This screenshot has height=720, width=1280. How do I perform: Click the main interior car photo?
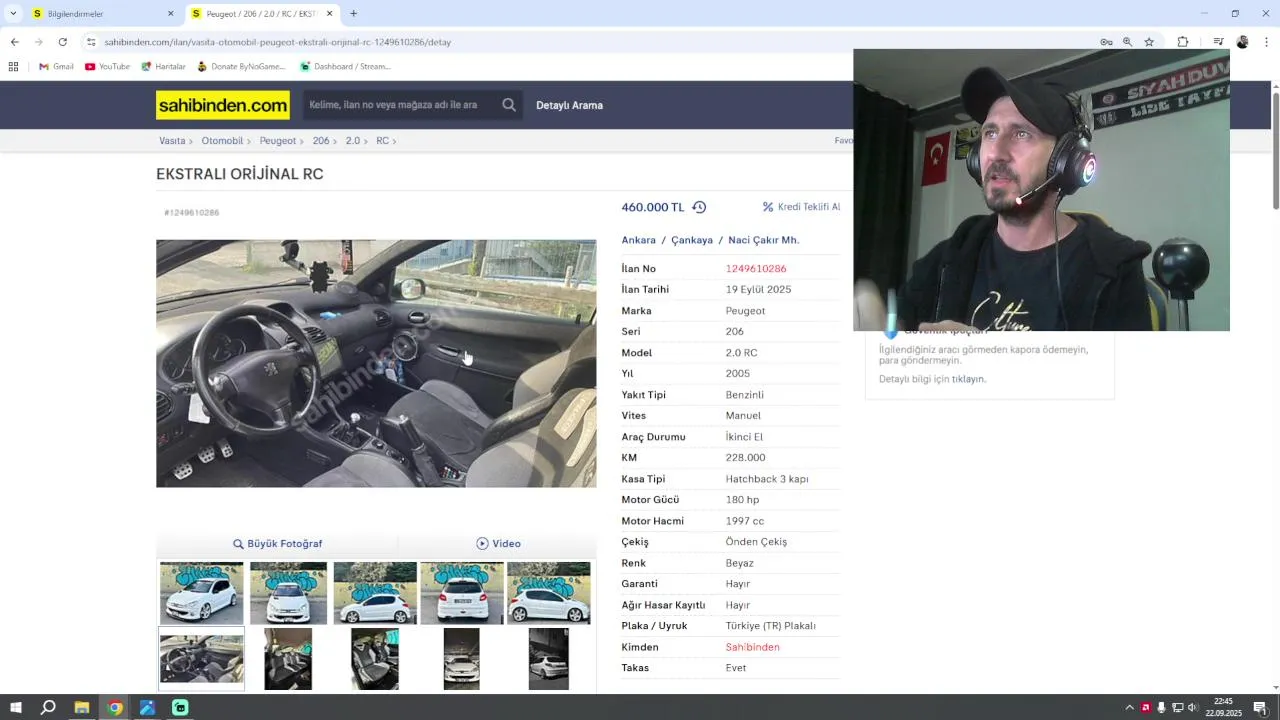pos(376,364)
